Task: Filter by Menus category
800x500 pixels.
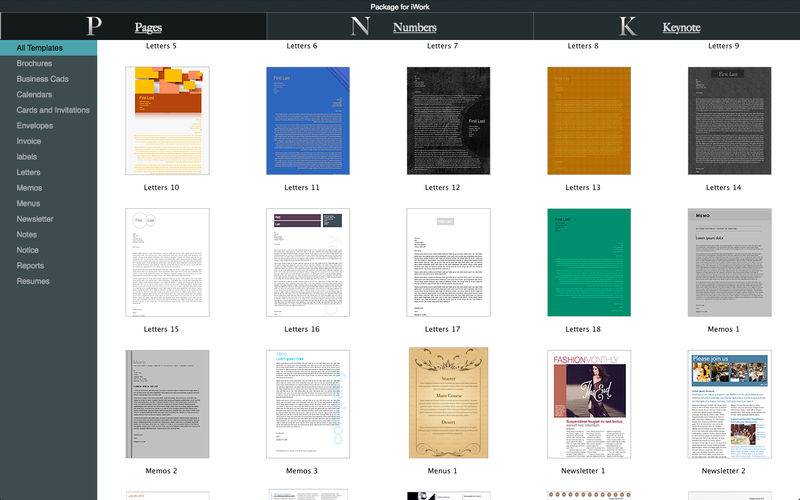Action: coord(28,204)
